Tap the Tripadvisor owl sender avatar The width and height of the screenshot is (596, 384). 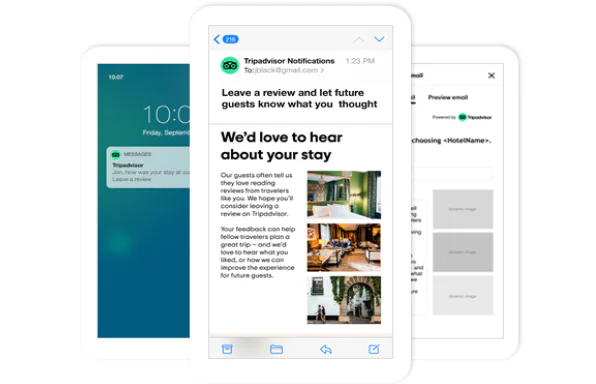point(230,65)
